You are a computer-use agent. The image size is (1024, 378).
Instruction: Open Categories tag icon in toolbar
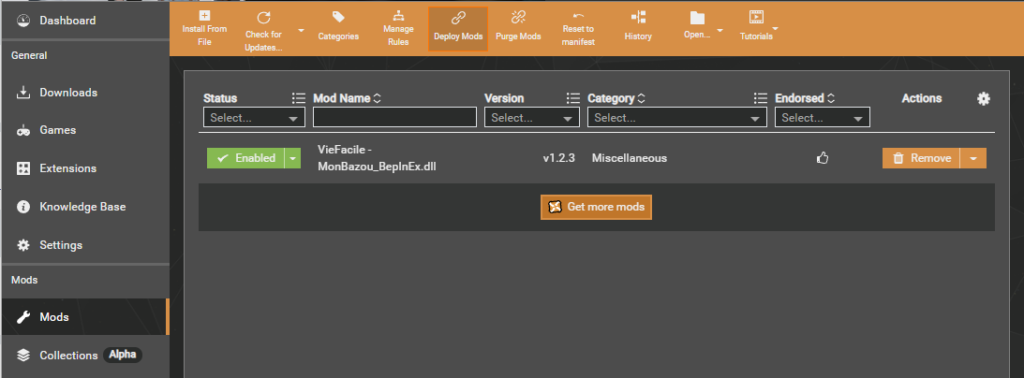pos(338,17)
